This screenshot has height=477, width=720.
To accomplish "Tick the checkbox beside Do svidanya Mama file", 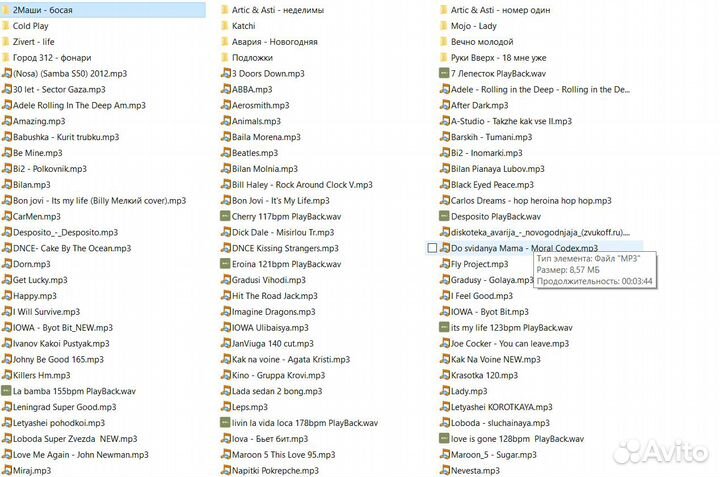I will 432,248.
